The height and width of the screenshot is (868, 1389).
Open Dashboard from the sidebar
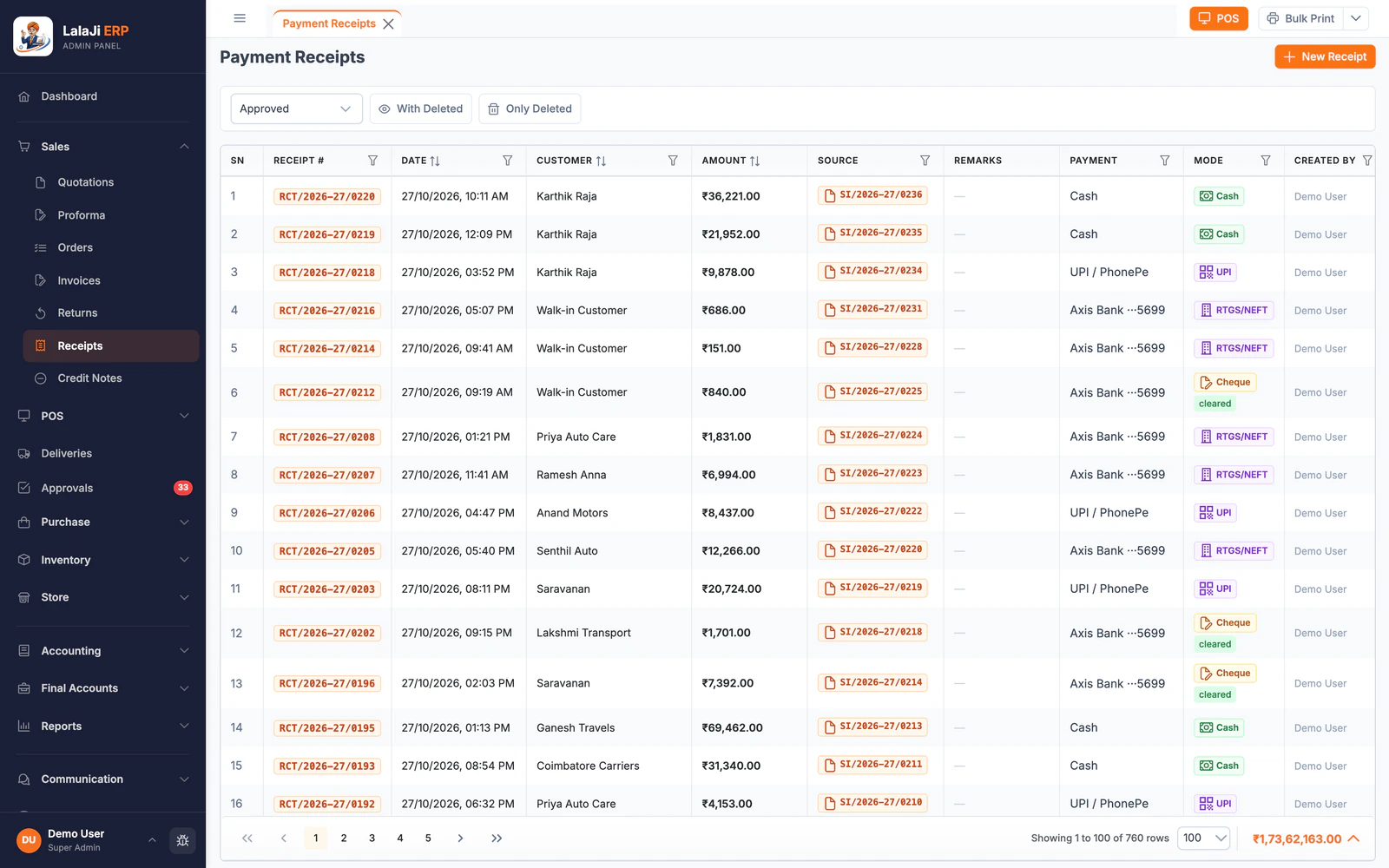pos(103,96)
